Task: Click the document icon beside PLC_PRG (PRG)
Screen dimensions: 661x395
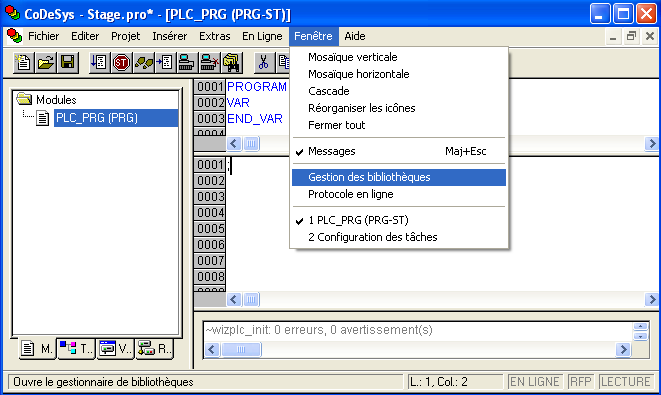Action: pyautogui.click(x=43, y=118)
